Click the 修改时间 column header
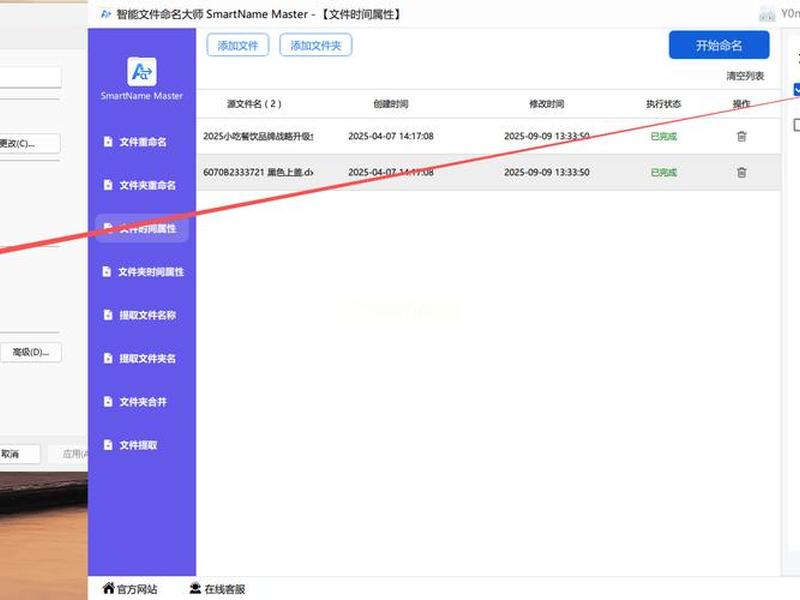800x600 pixels. coord(546,104)
